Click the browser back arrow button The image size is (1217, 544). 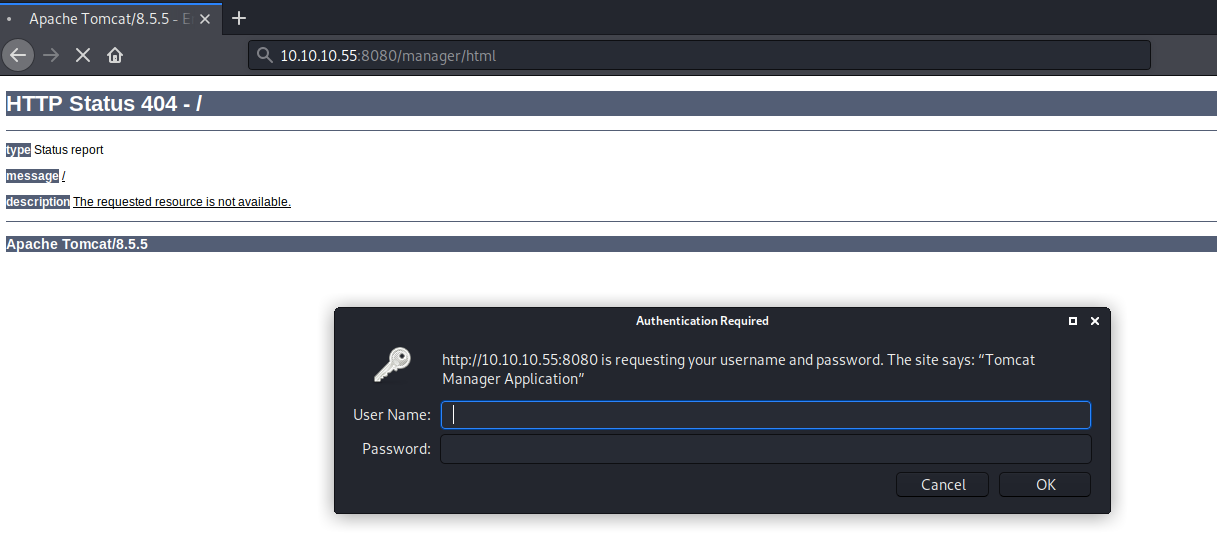click(18, 55)
